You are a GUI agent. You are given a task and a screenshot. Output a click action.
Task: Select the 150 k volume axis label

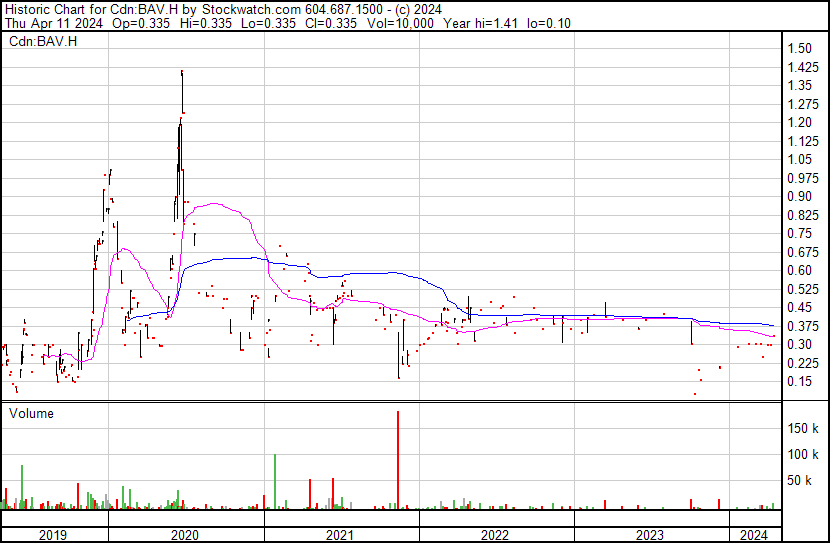pos(803,428)
